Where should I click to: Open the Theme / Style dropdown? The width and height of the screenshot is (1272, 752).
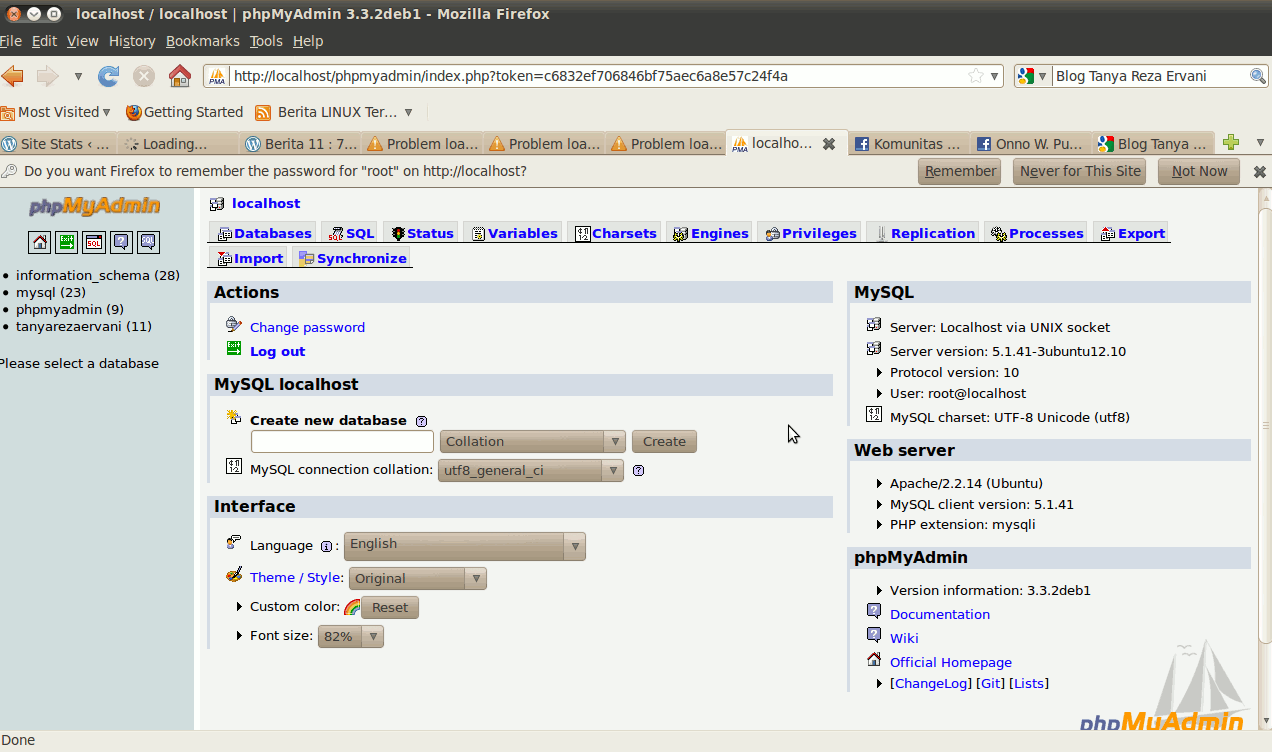click(418, 578)
